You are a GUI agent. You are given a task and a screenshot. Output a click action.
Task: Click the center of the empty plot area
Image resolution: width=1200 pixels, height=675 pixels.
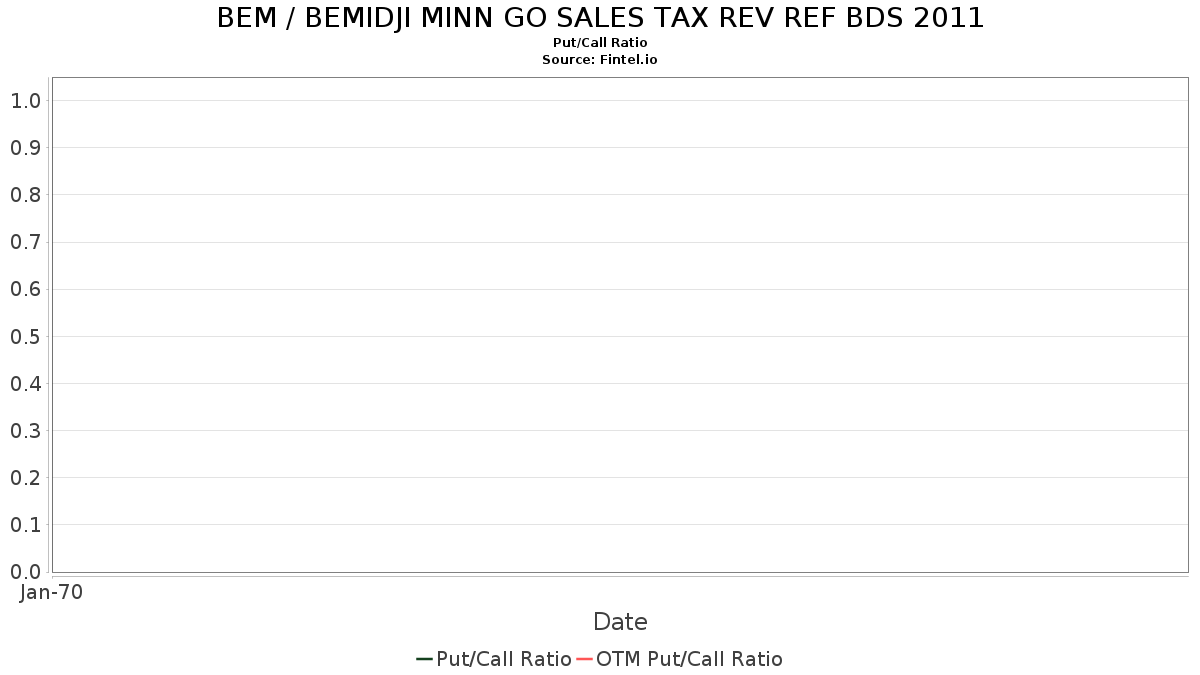(x=620, y=325)
